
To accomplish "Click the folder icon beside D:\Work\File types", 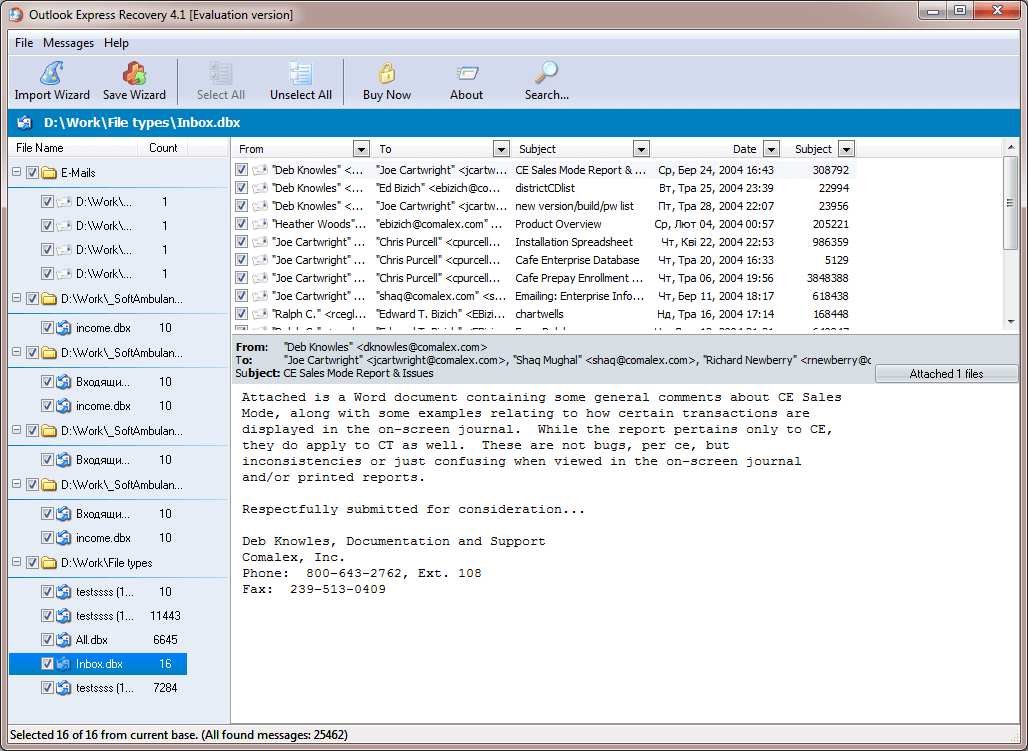I will (49, 563).
